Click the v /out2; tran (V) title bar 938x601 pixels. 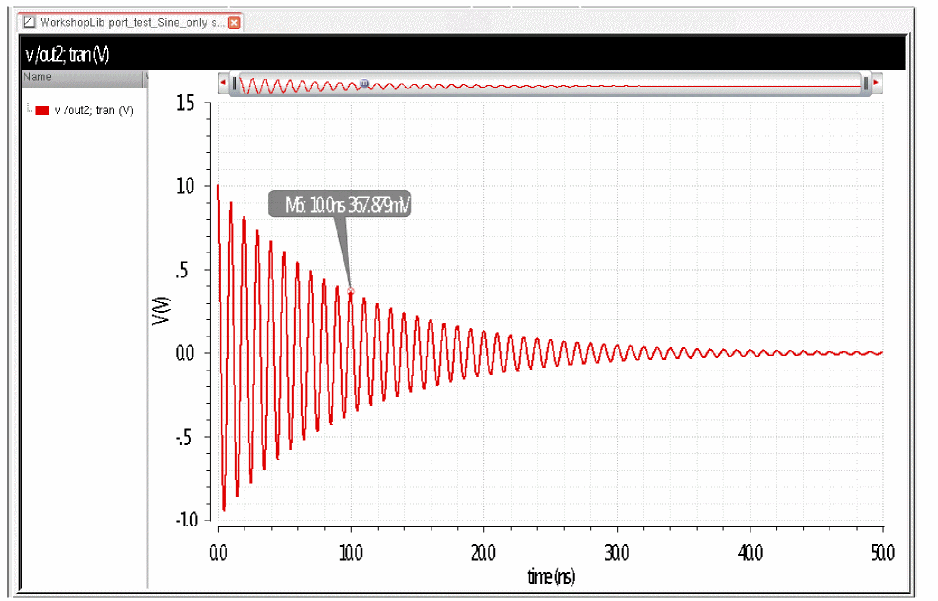point(463,54)
